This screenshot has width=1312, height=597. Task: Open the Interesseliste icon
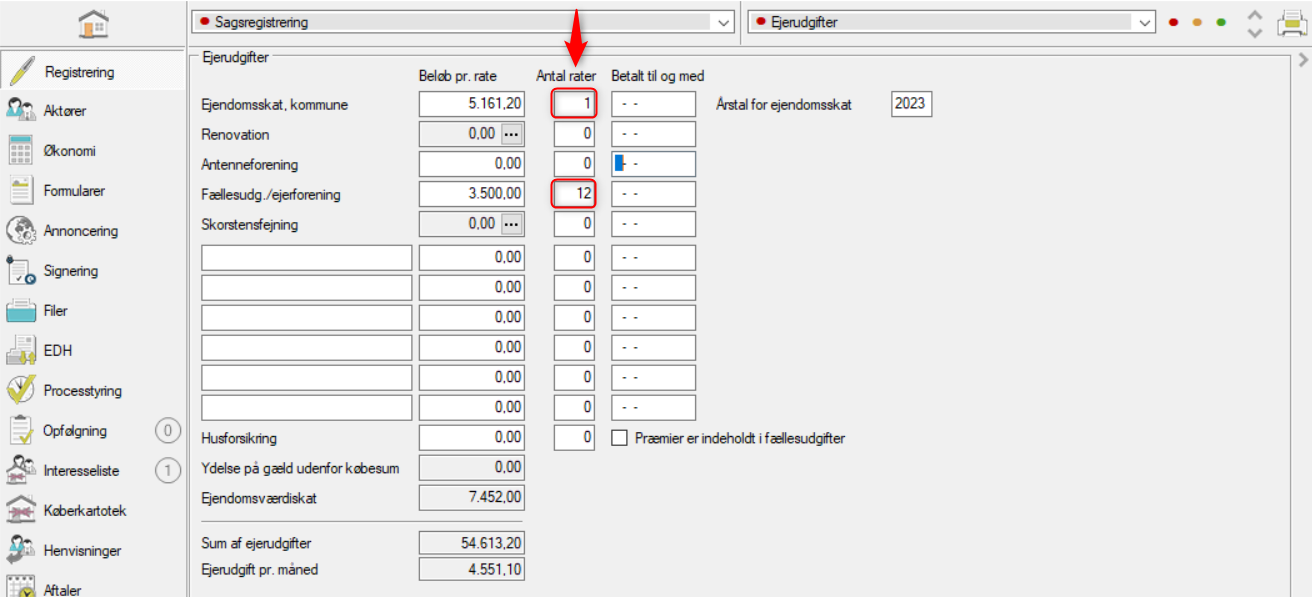21,471
